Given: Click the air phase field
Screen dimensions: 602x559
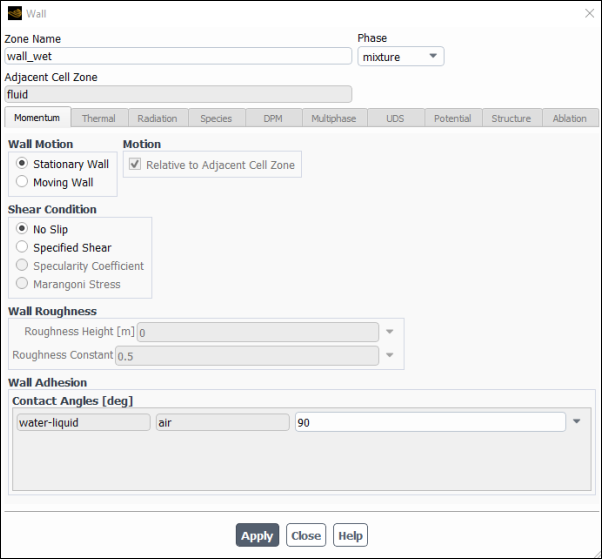Looking at the screenshot, I should (223, 422).
